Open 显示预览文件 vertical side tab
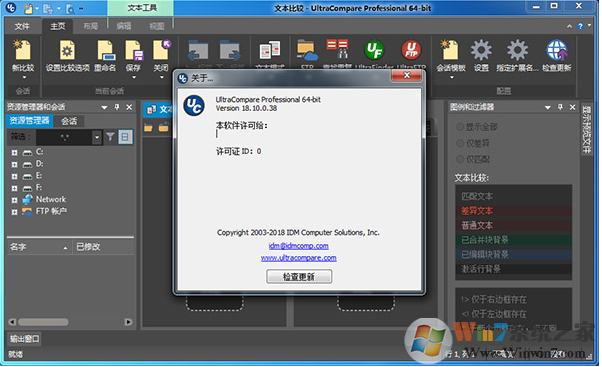 (x=586, y=129)
